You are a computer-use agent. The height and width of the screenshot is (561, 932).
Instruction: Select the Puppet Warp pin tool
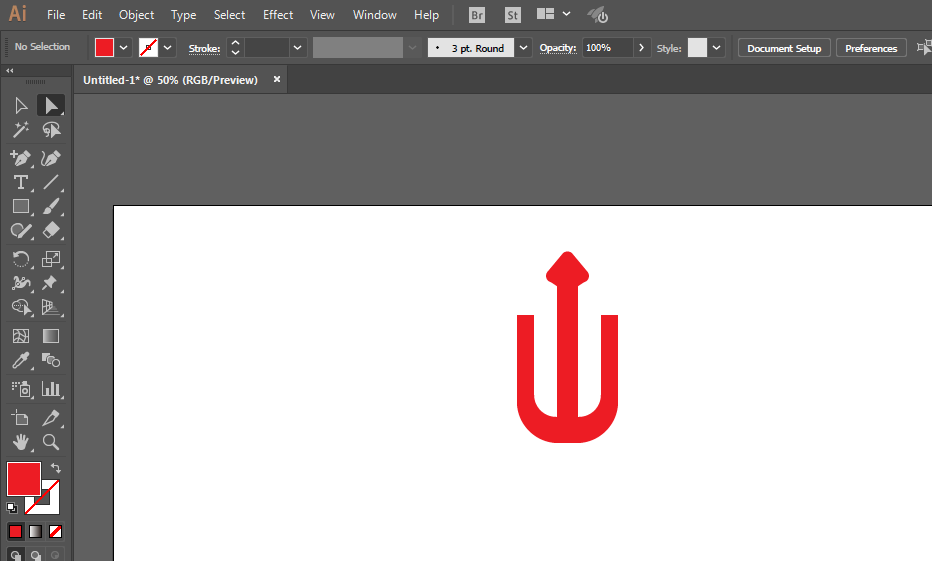pyautogui.click(x=51, y=283)
